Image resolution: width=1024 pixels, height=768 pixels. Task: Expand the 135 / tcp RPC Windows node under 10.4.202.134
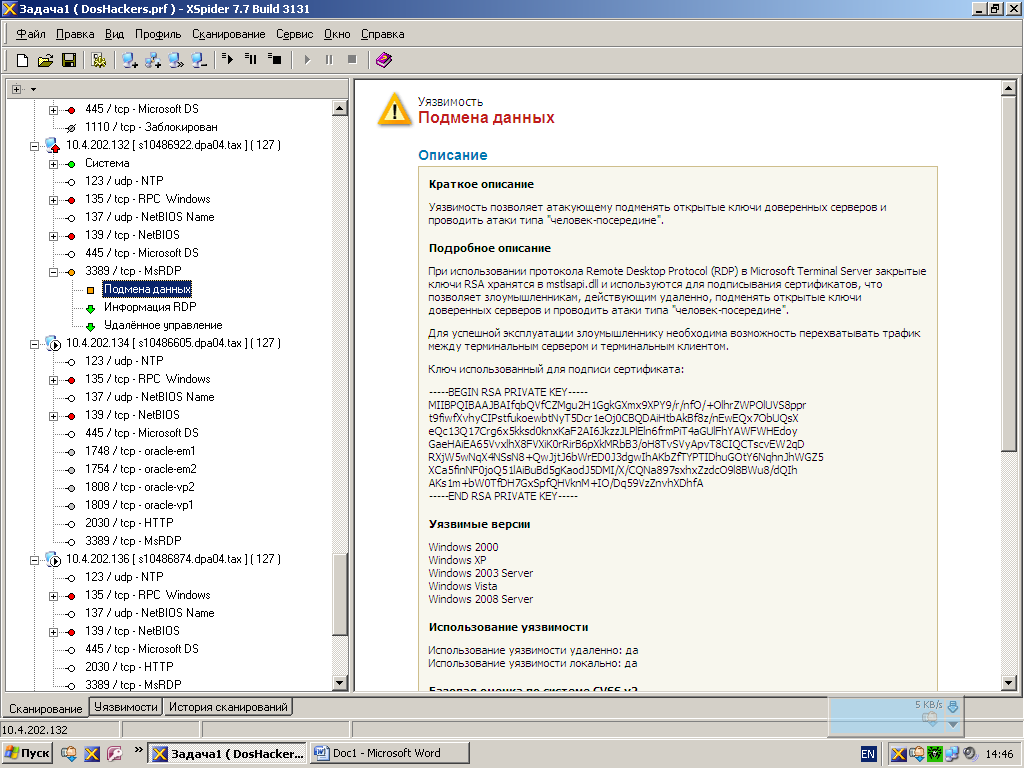[x=54, y=379]
